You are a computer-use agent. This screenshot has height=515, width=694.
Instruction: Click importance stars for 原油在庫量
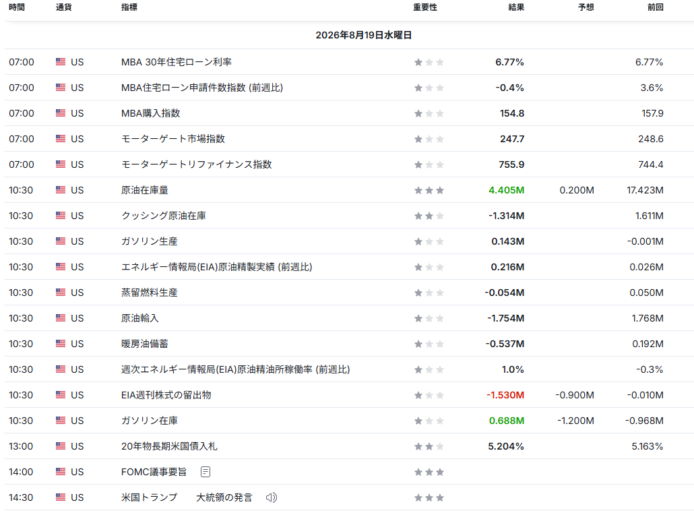click(x=429, y=190)
